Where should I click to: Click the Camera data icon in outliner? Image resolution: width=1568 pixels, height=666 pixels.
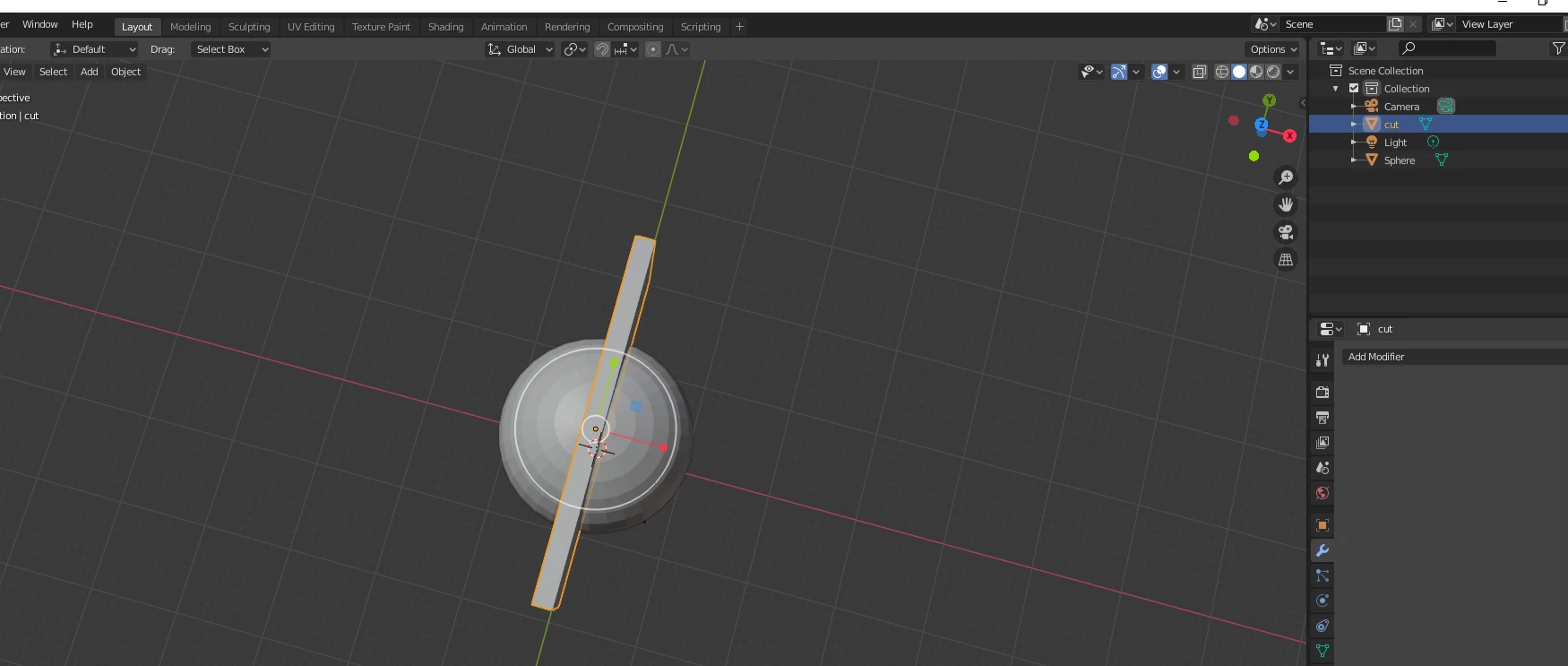[1446, 106]
